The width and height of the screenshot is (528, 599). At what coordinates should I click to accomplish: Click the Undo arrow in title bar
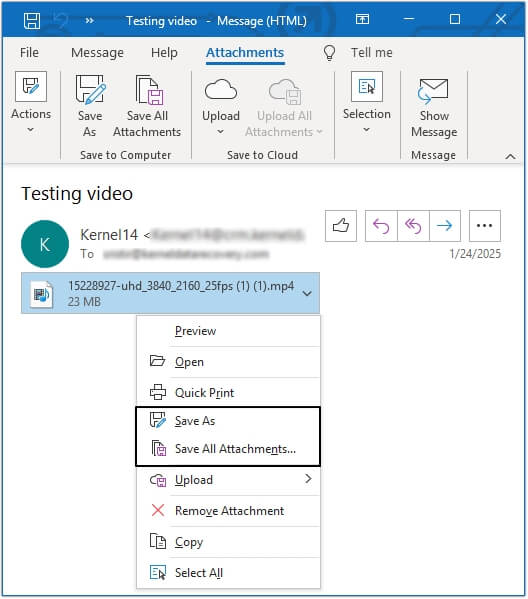[x=61, y=20]
